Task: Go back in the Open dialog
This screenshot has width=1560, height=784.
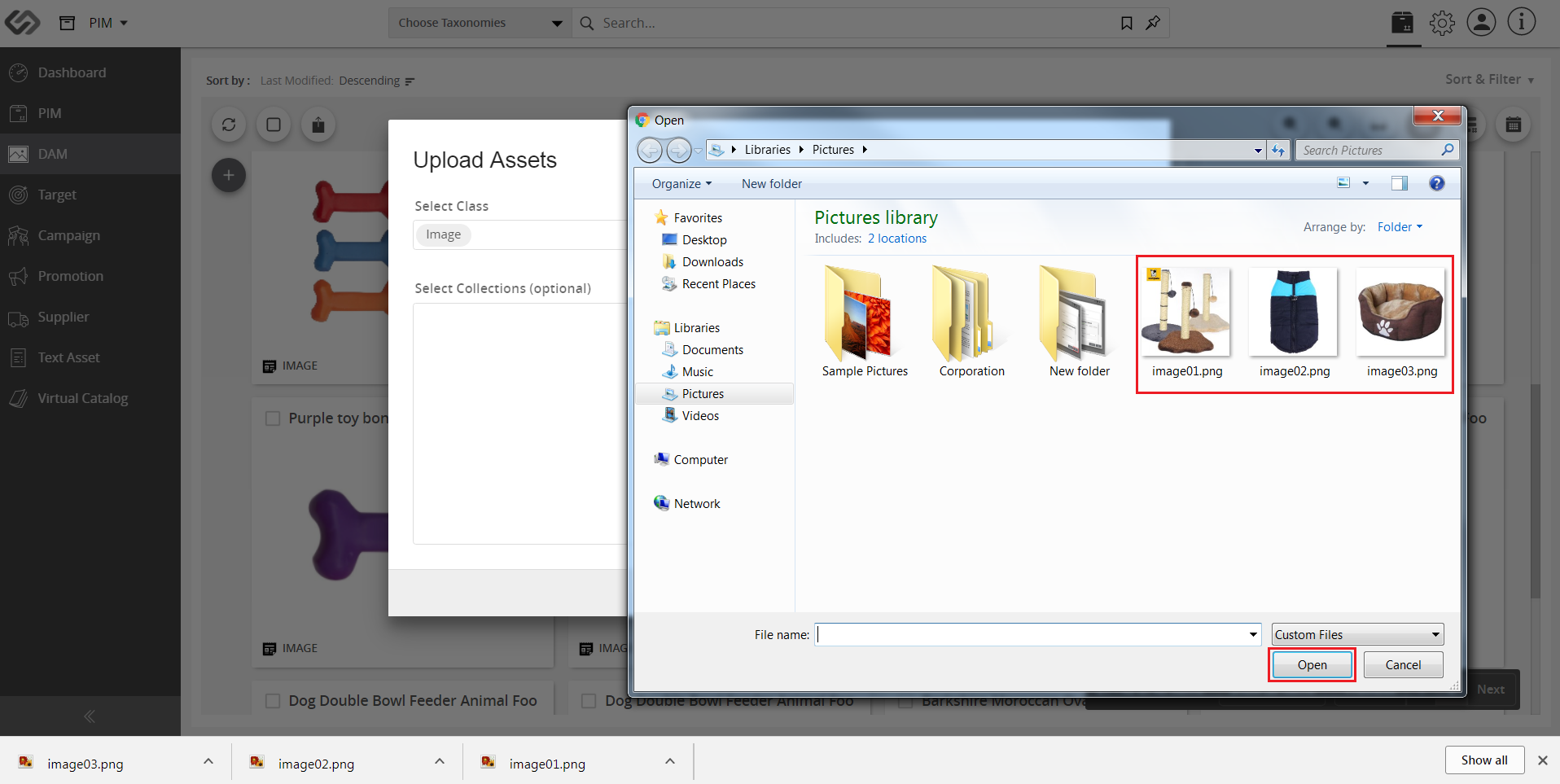Action: (x=650, y=150)
